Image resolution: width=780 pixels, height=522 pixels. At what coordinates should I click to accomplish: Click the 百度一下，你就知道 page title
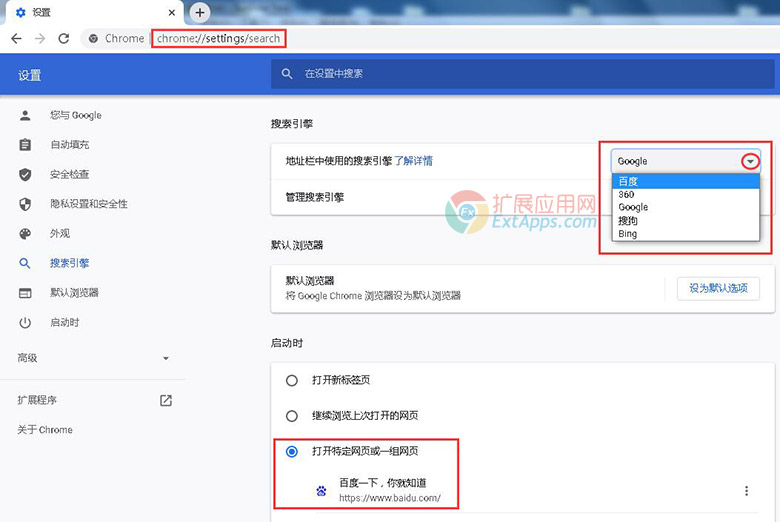383,483
